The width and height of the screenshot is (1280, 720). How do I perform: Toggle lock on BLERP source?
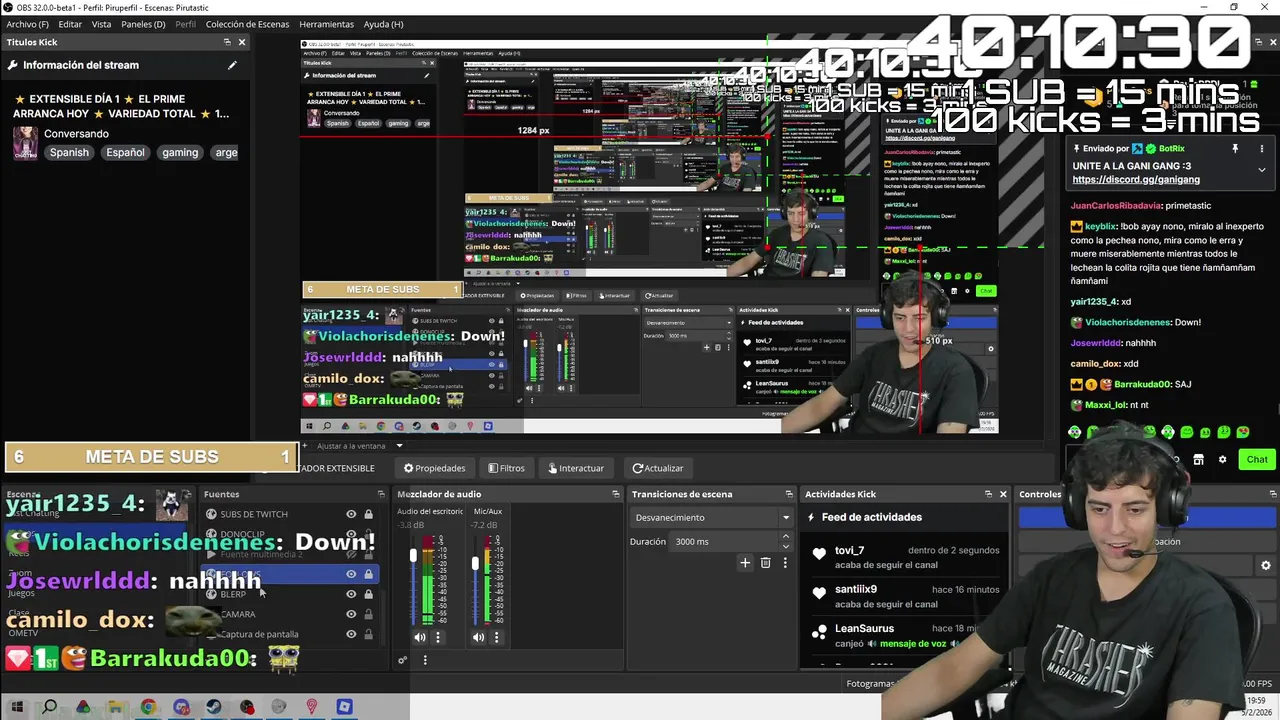pos(368,594)
